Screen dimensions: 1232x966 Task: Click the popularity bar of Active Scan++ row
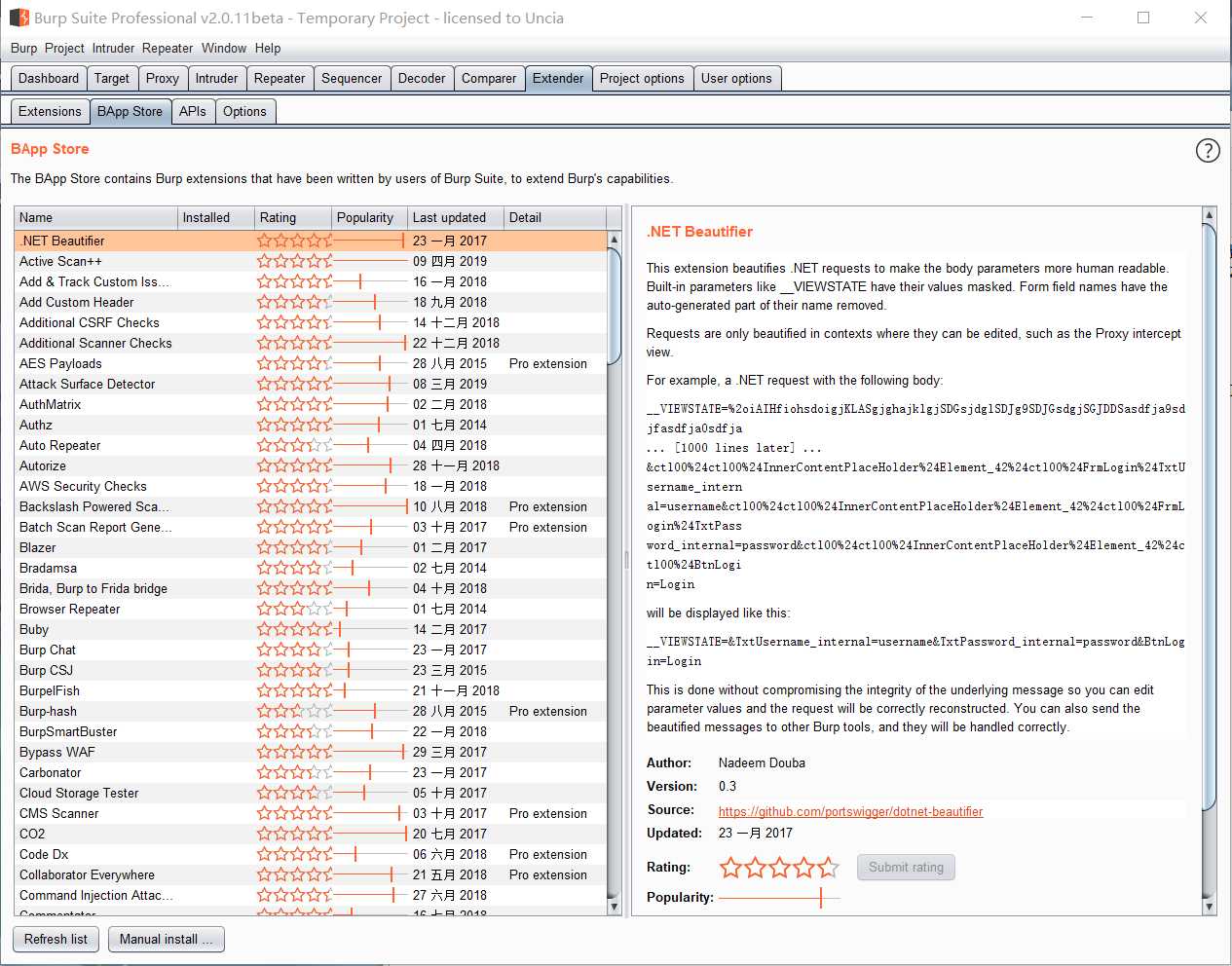(370, 261)
